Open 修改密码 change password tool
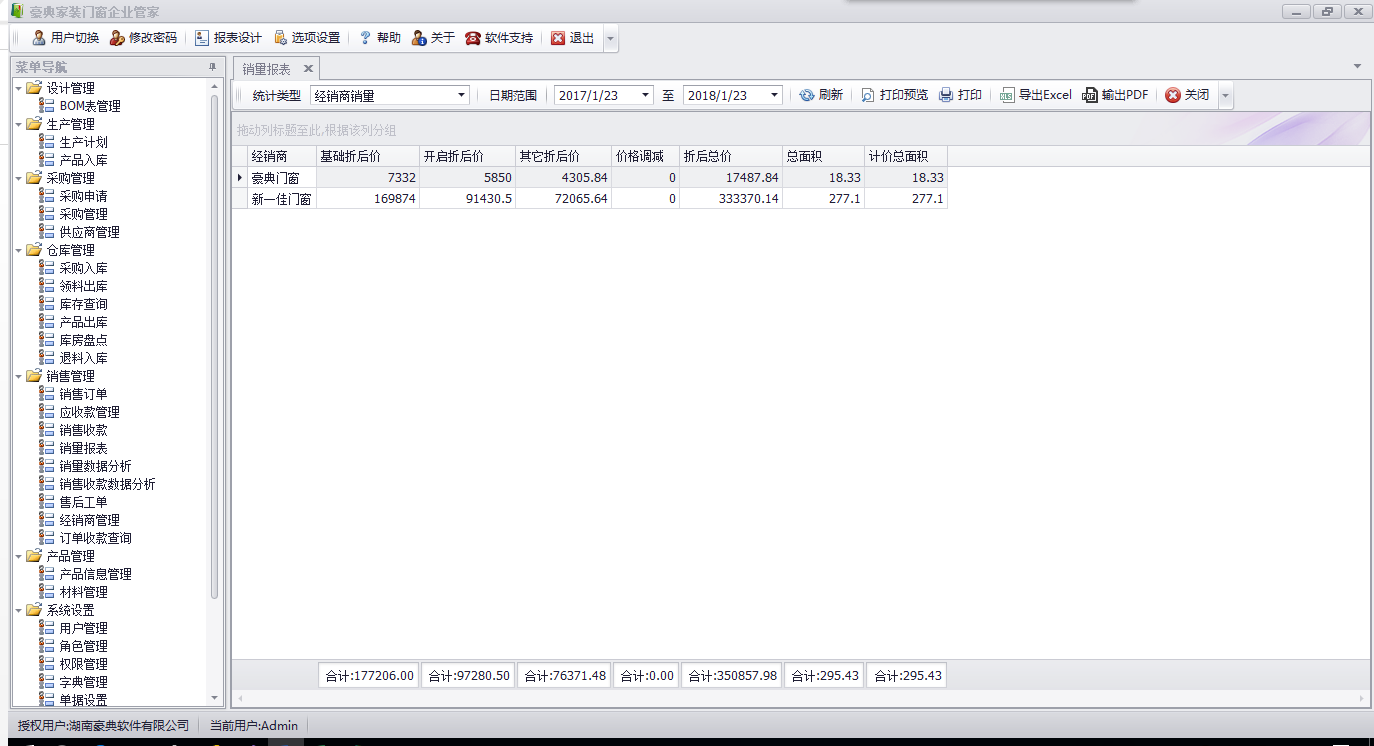 pos(143,38)
